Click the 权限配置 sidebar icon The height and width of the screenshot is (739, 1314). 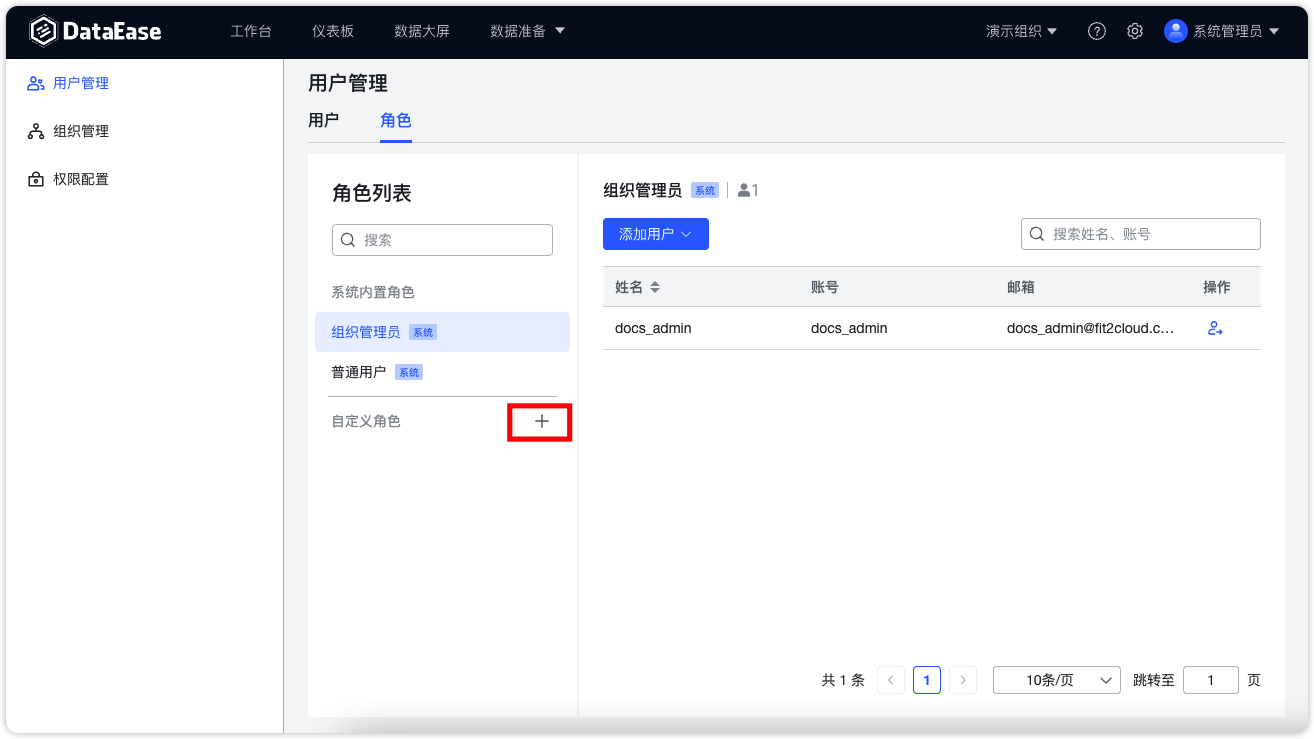click(x=36, y=180)
